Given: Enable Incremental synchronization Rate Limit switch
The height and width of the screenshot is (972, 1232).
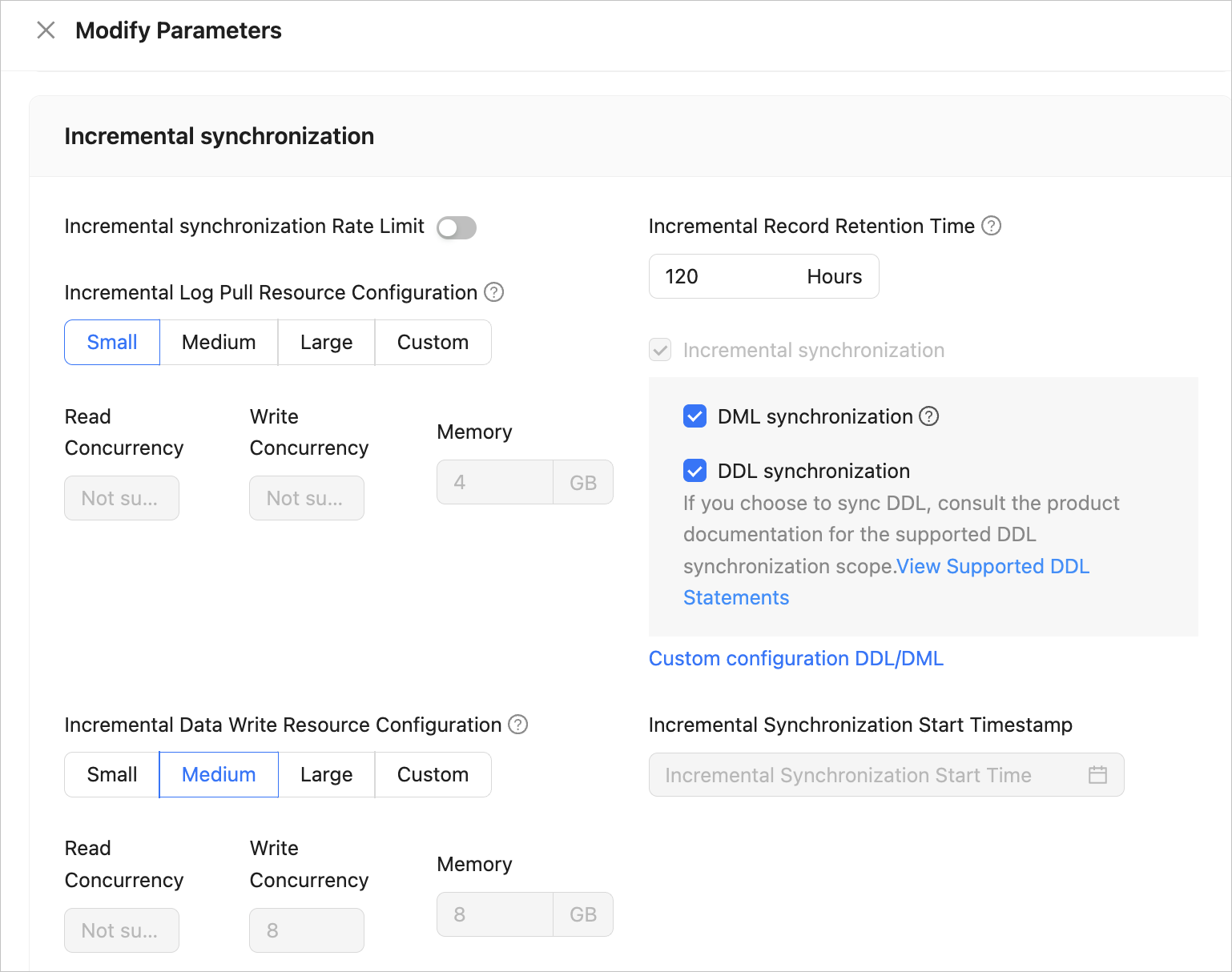Looking at the screenshot, I should (x=457, y=227).
